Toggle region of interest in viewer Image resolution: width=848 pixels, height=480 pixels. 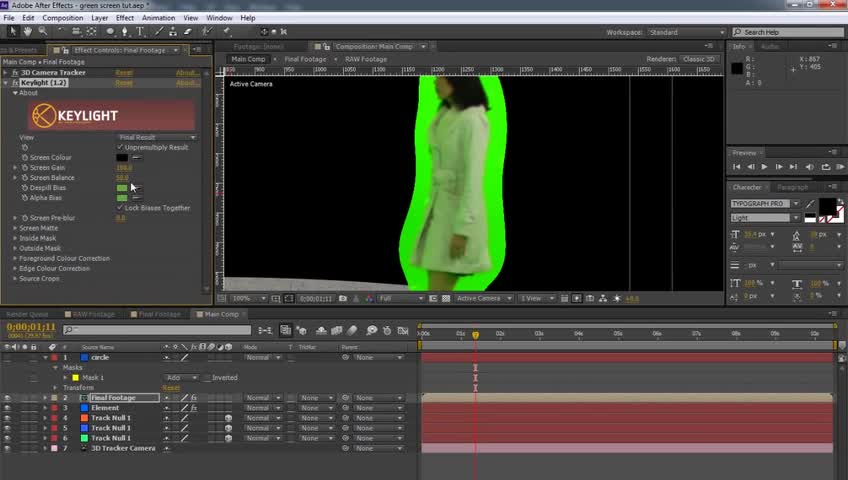[x=433, y=298]
